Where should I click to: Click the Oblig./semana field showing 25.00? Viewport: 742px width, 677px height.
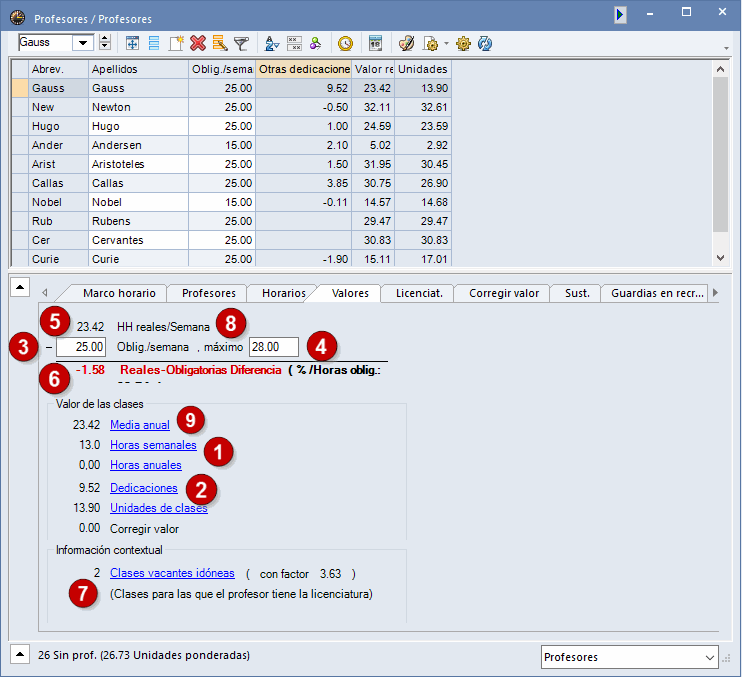click(x=81, y=347)
